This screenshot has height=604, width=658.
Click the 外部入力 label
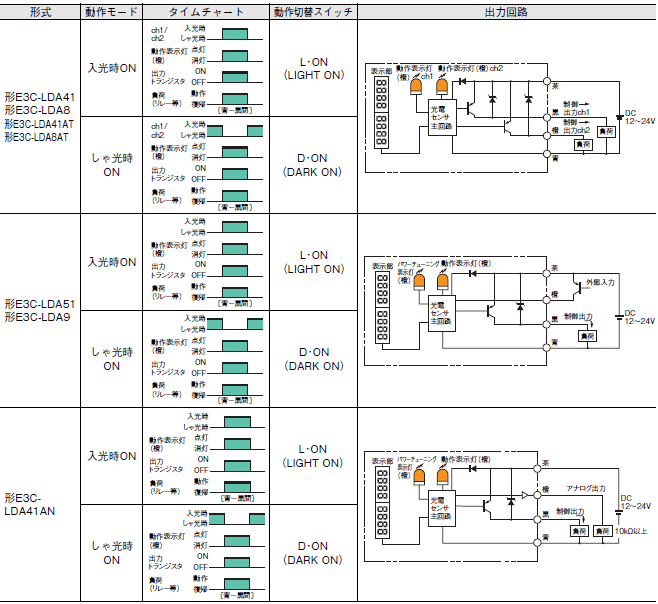600,282
